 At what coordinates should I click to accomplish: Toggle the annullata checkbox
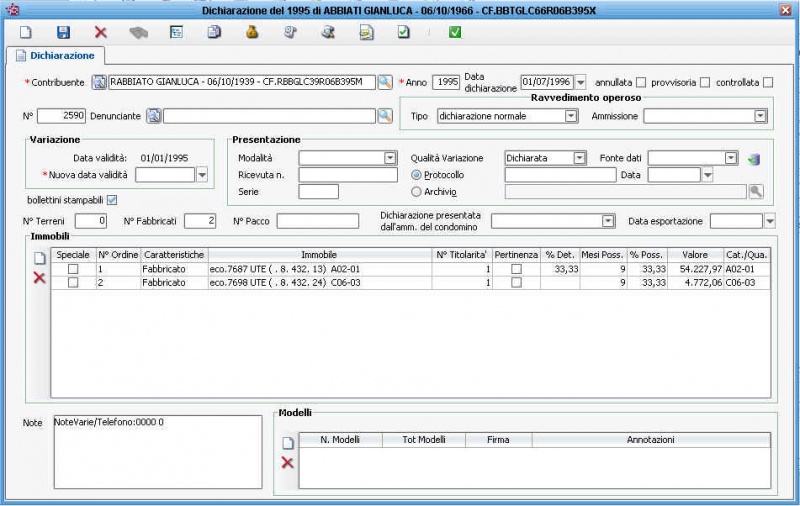(641, 82)
